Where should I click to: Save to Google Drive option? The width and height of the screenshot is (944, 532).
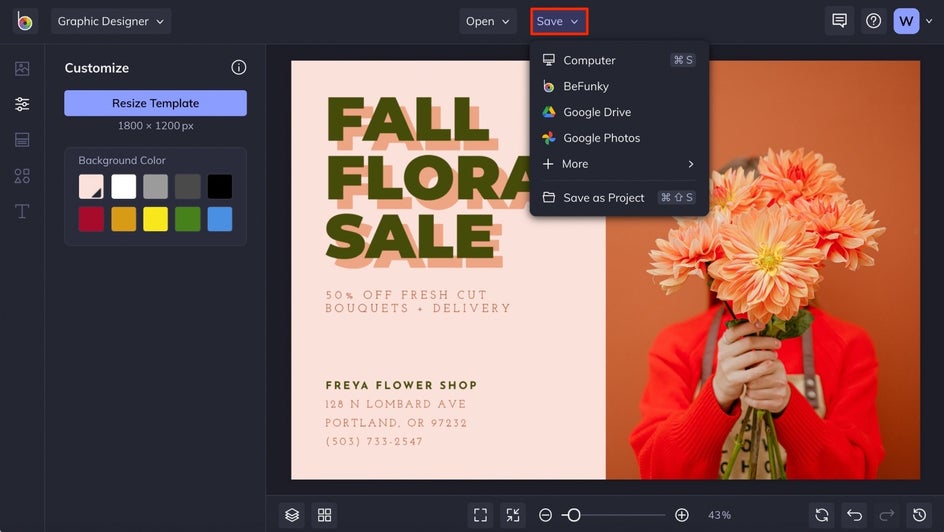coord(596,112)
